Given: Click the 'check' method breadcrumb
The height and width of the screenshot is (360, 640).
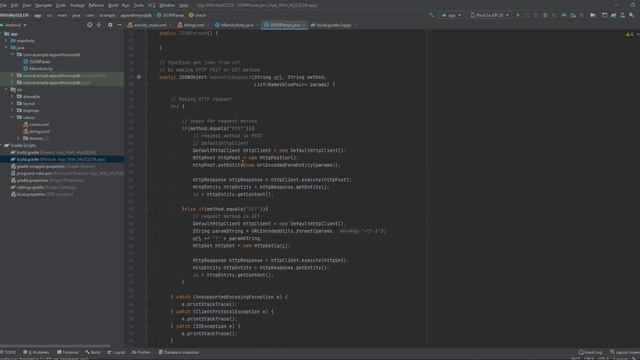Looking at the screenshot, I should tap(198, 15).
